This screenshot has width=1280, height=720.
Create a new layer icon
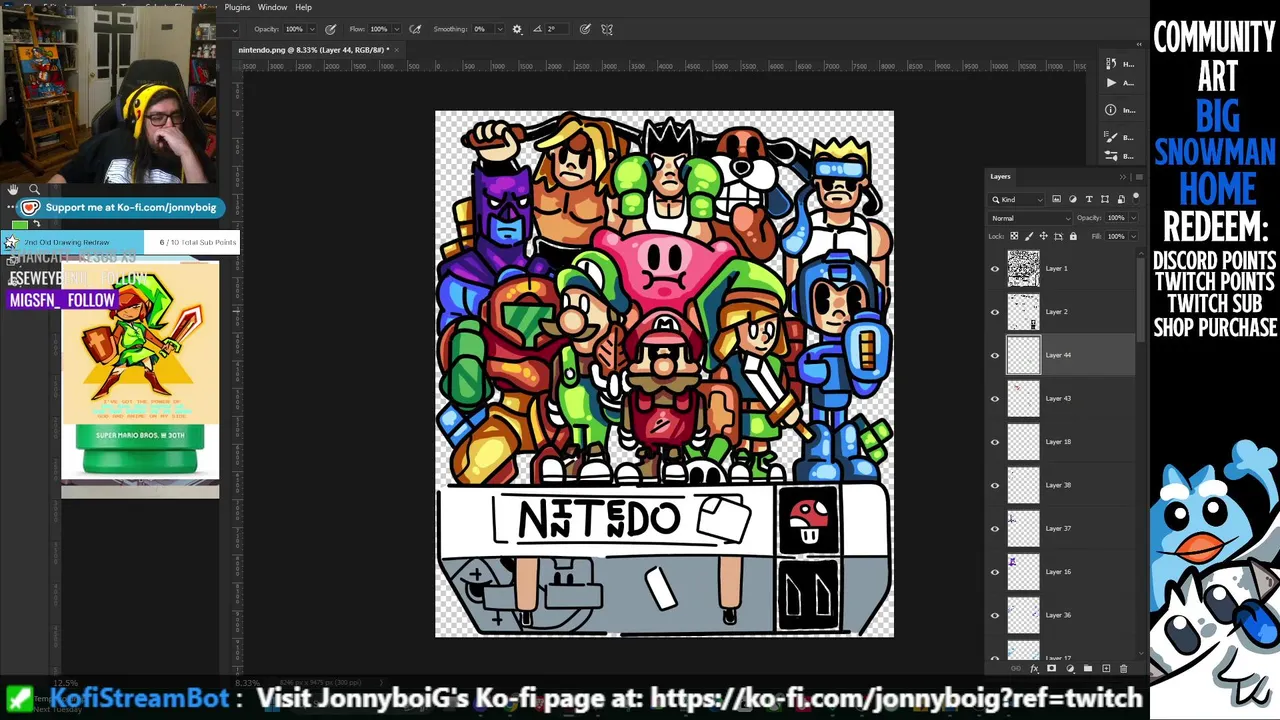[x=1106, y=668]
